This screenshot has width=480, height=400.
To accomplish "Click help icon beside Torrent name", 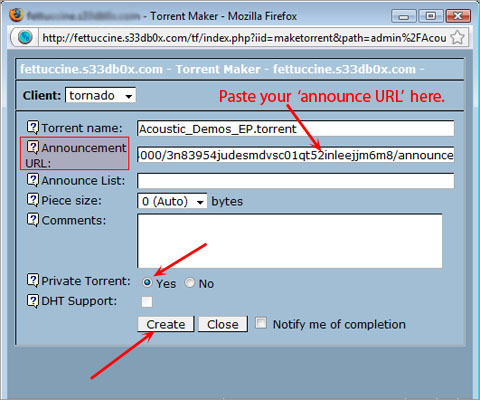I will (33, 127).
